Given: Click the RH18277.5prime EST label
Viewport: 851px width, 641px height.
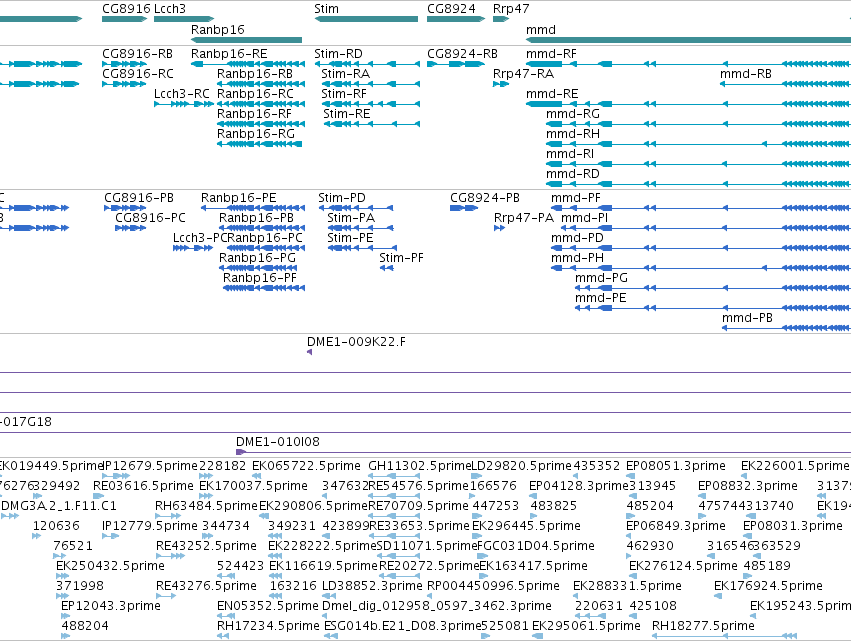Looking at the screenshot, I should click(x=703, y=626).
